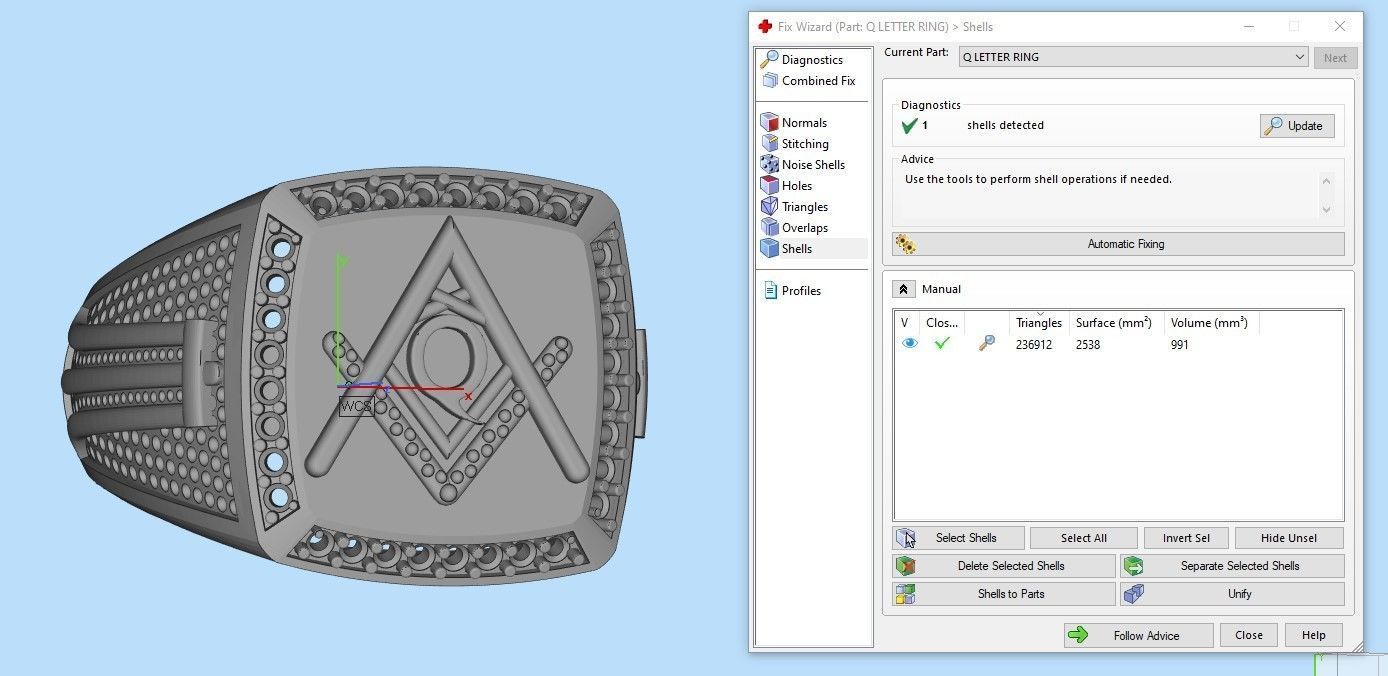This screenshot has height=676, width=1388.
Task: Click the Select All button
Action: pos(1084,538)
